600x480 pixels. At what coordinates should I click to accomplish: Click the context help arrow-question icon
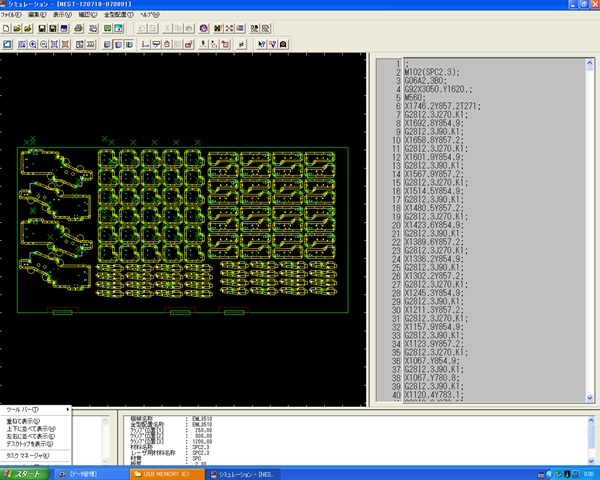point(261,44)
